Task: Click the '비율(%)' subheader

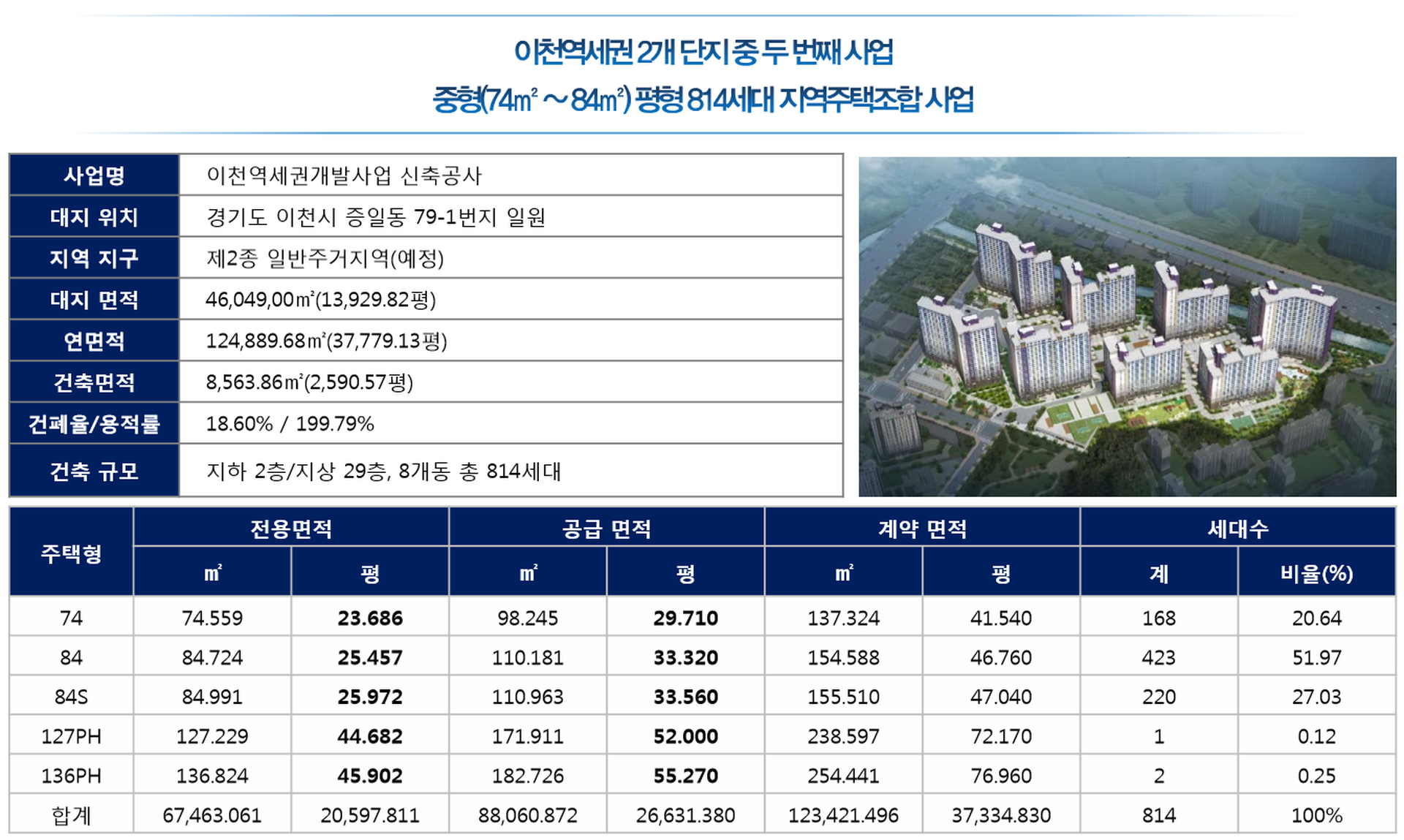Action: [x=1317, y=572]
